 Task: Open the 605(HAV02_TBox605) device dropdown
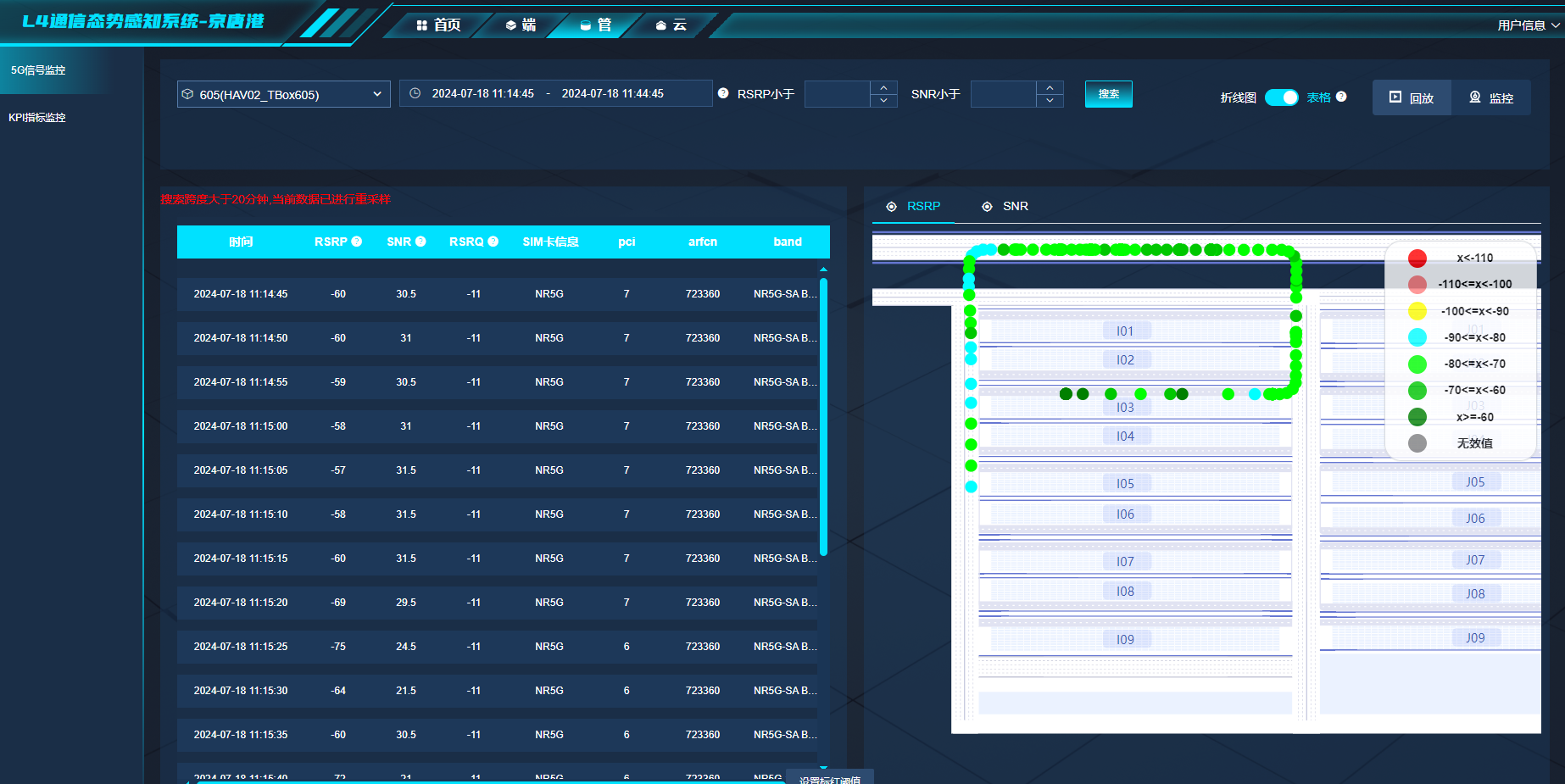coord(284,94)
